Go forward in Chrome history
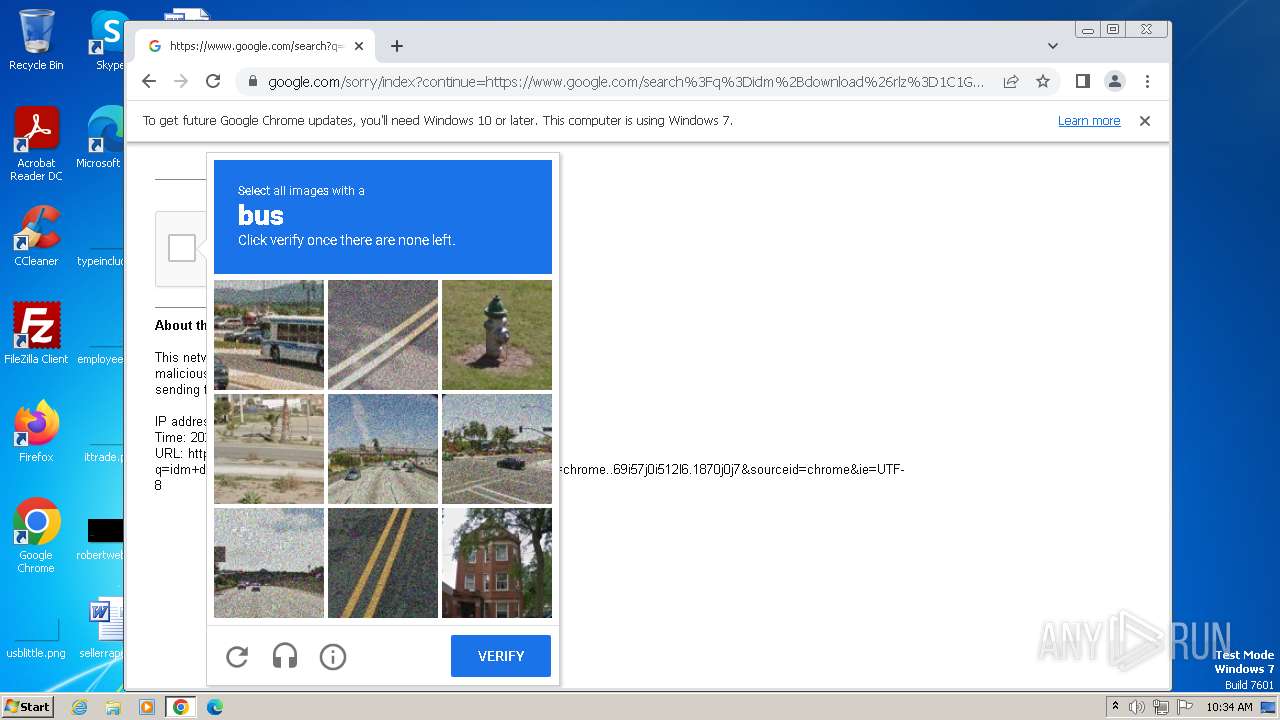Screen dimensions: 1280x720 [181, 81]
